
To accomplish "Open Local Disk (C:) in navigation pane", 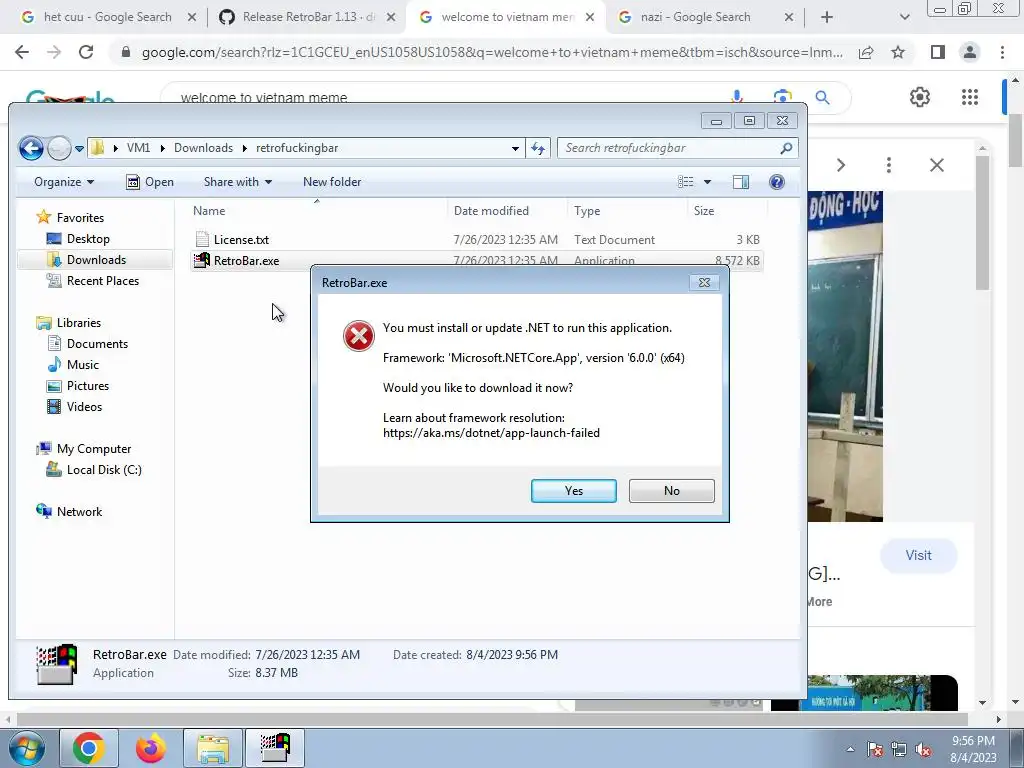I will click(94, 470).
